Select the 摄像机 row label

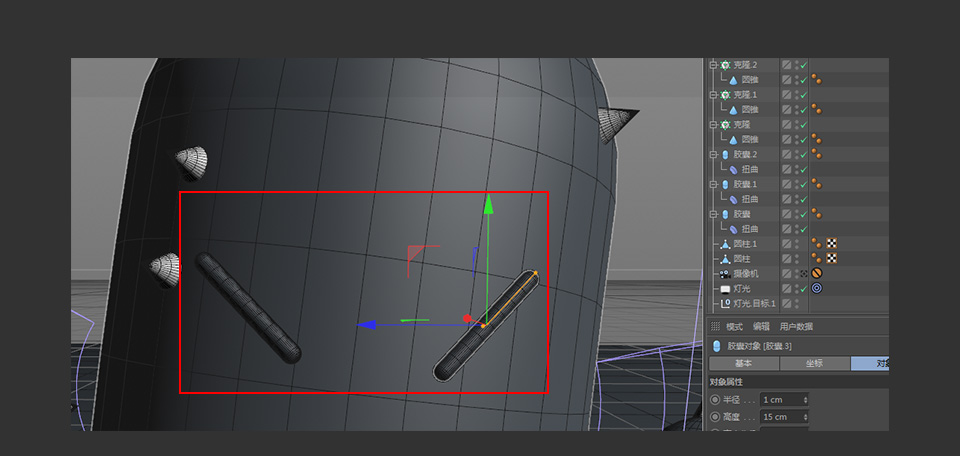[x=746, y=274]
